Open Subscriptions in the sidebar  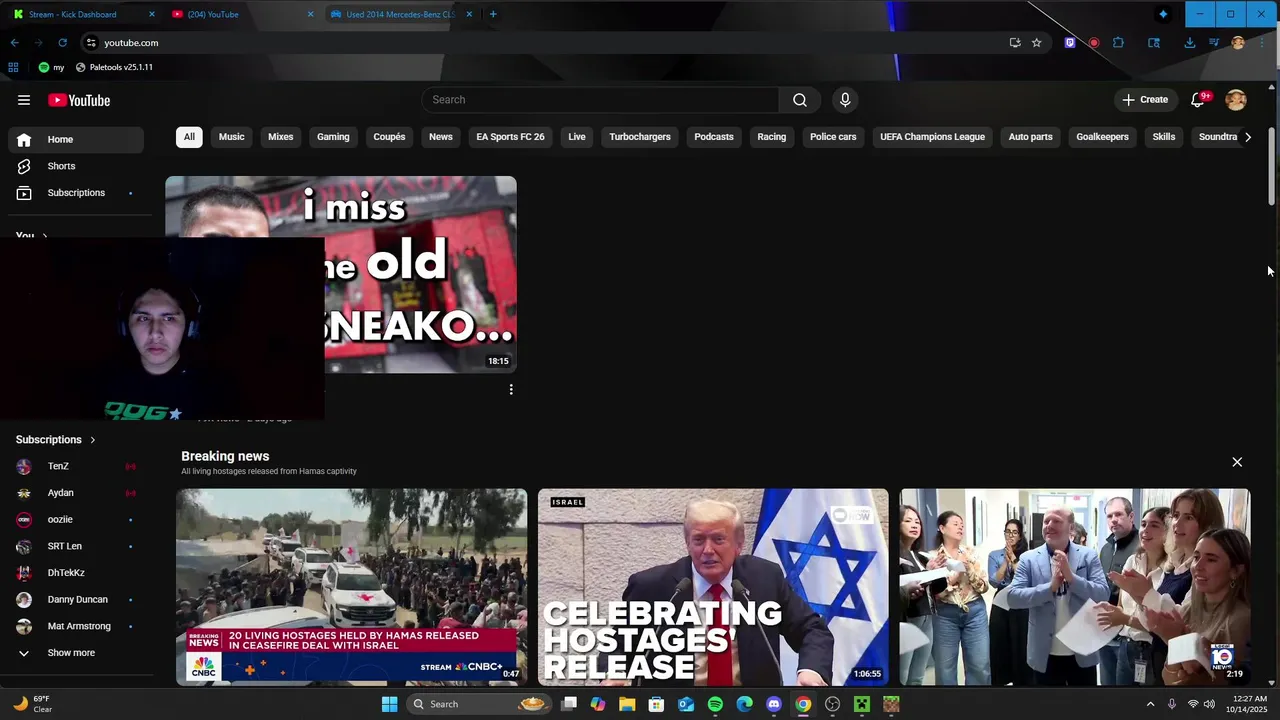76,193
